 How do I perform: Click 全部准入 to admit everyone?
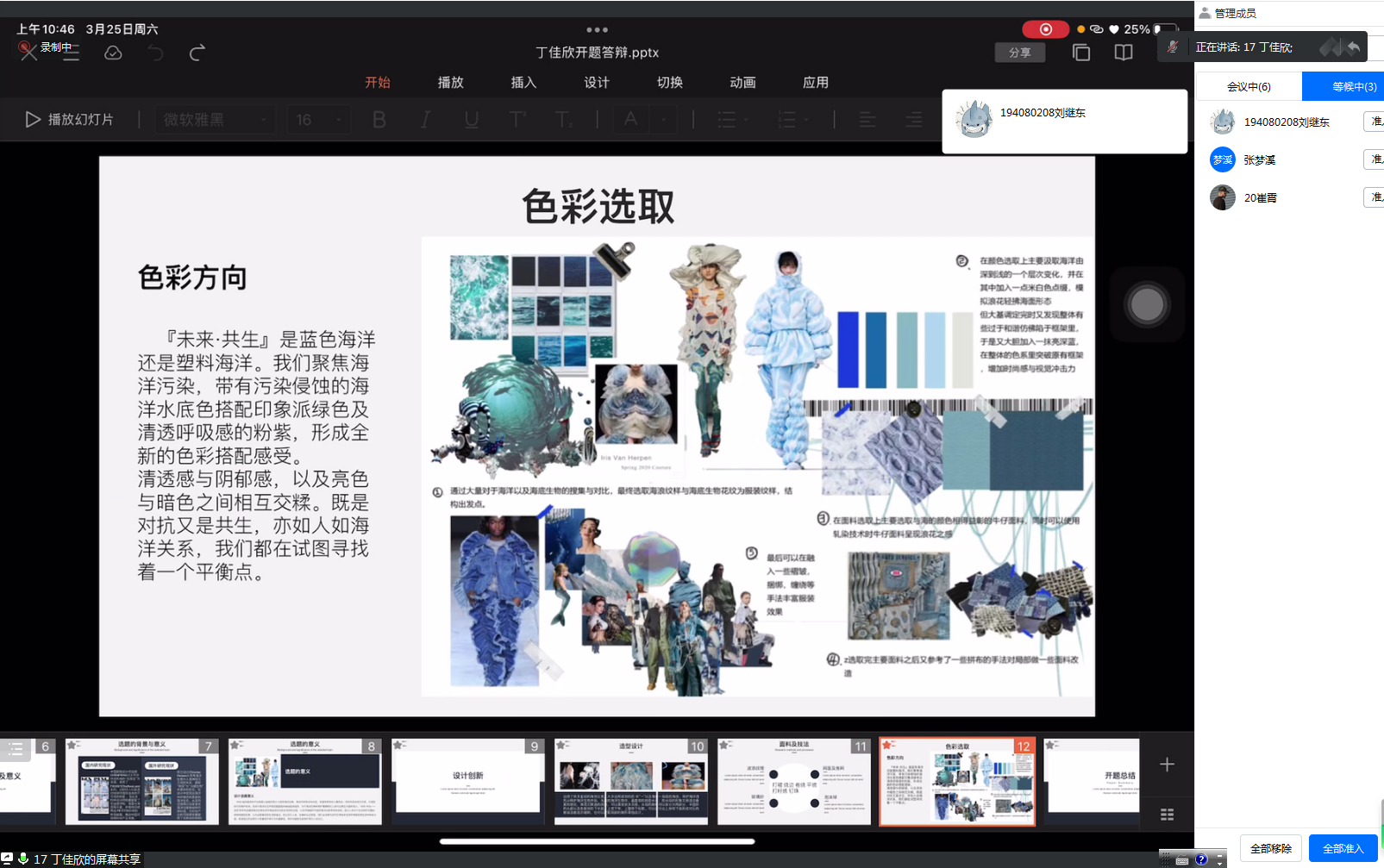1343,848
